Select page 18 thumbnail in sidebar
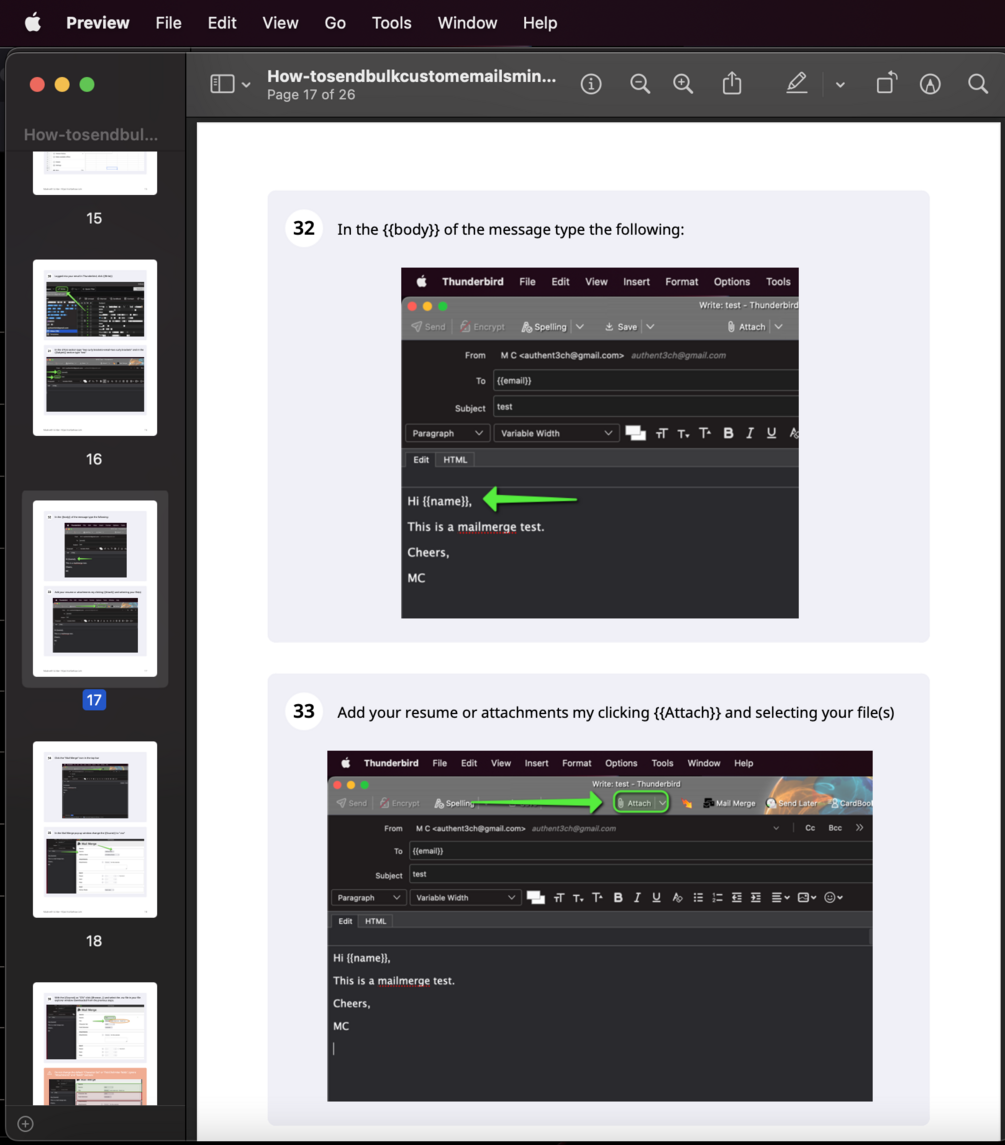 (x=95, y=830)
